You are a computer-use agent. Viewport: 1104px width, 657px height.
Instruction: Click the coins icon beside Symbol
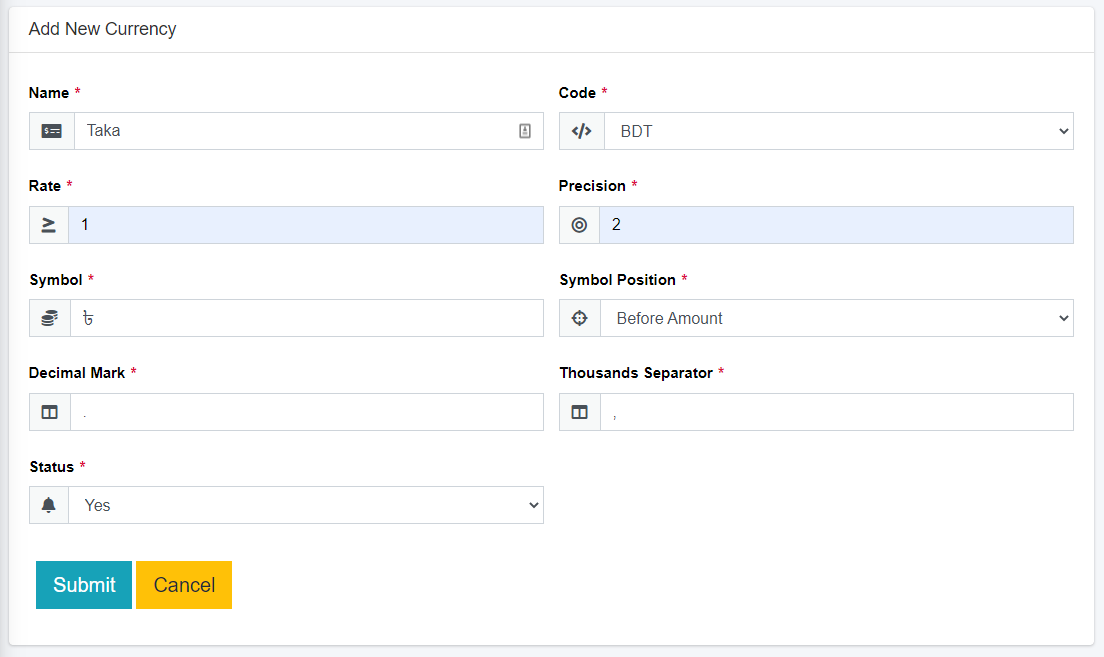[x=50, y=318]
